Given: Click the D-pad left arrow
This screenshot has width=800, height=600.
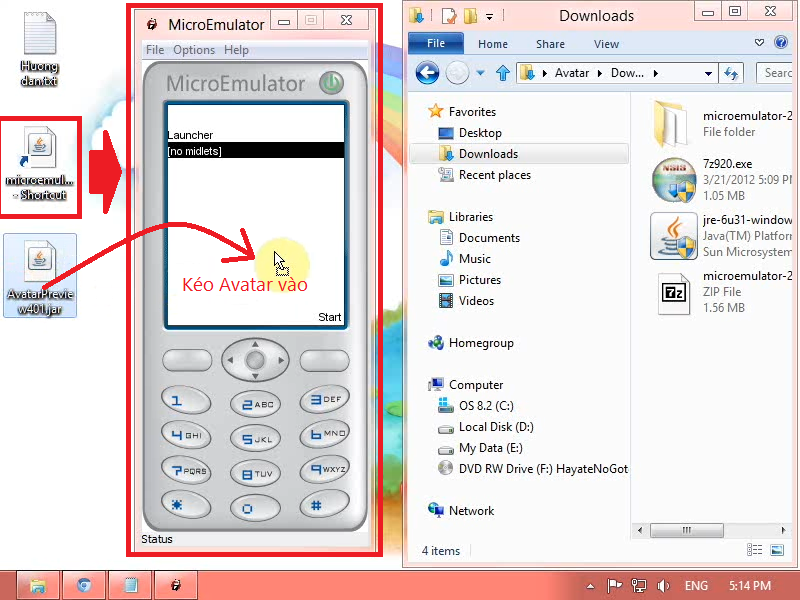Looking at the screenshot, I should pyautogui.click(x=230, y=360).
